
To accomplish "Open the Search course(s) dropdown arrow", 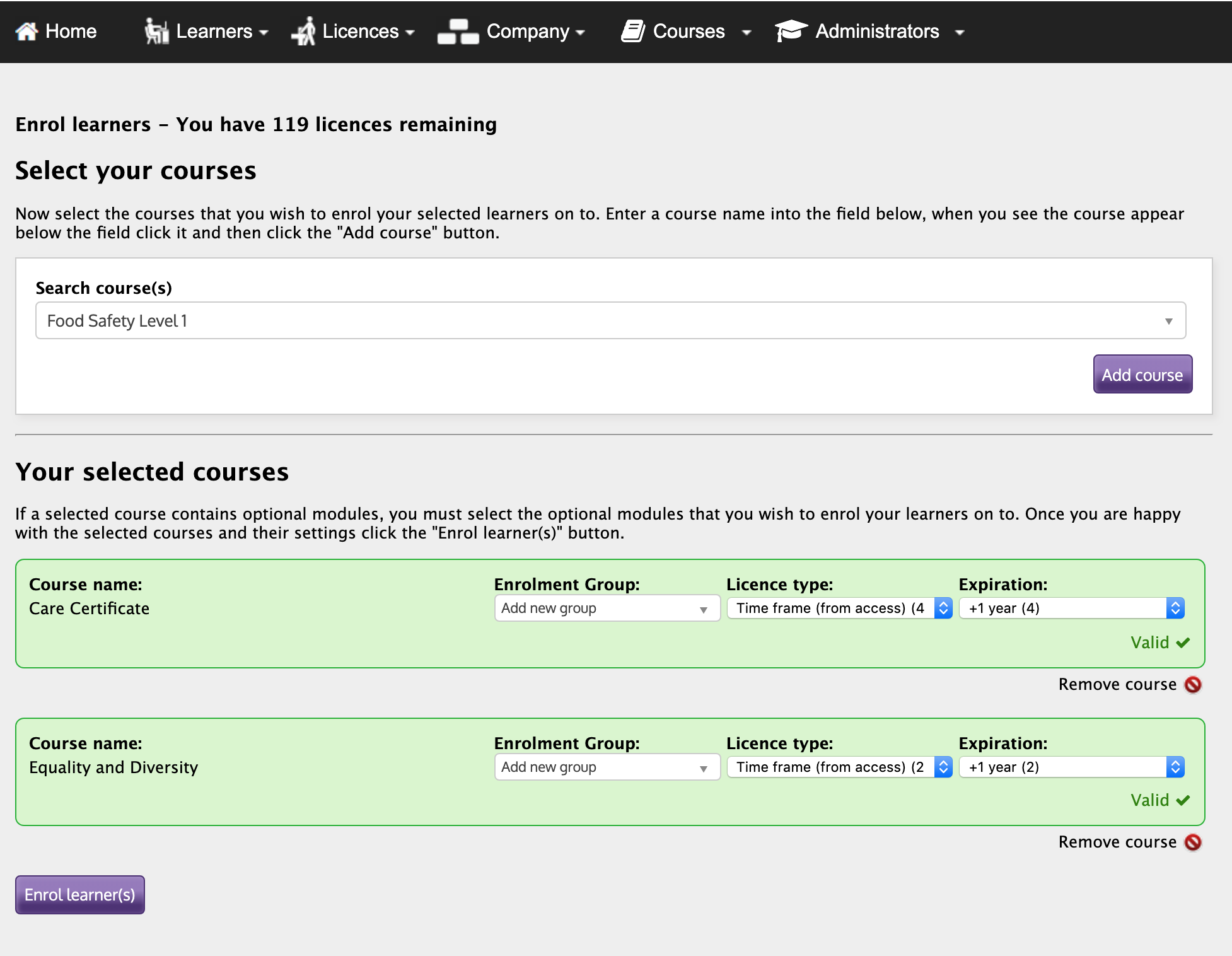I will point(1168,321).
